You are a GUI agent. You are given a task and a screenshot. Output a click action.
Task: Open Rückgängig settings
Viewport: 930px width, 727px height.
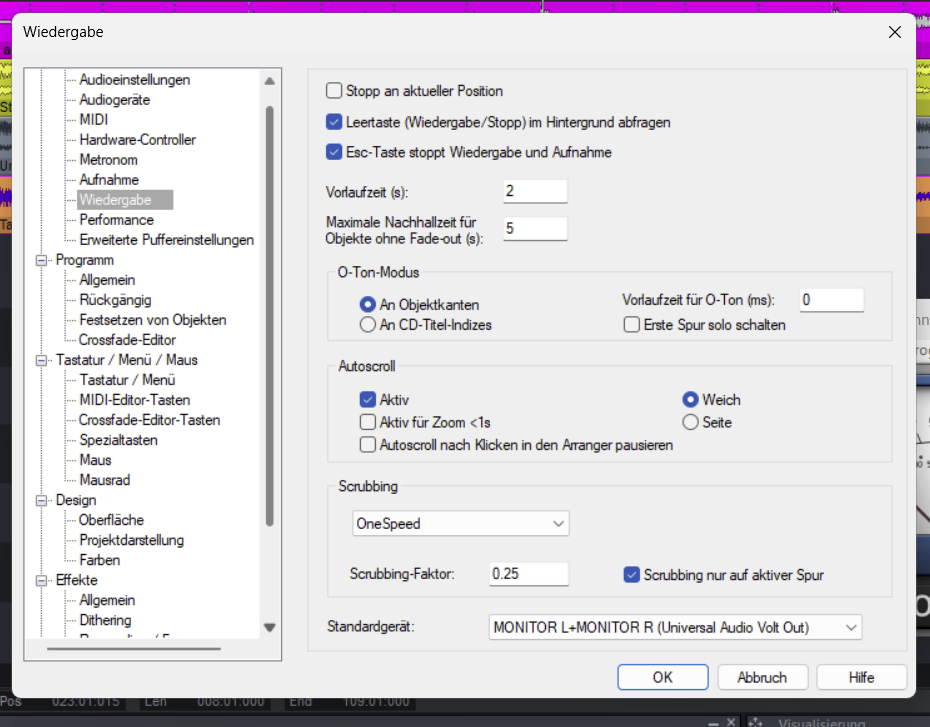coord(116,300)
